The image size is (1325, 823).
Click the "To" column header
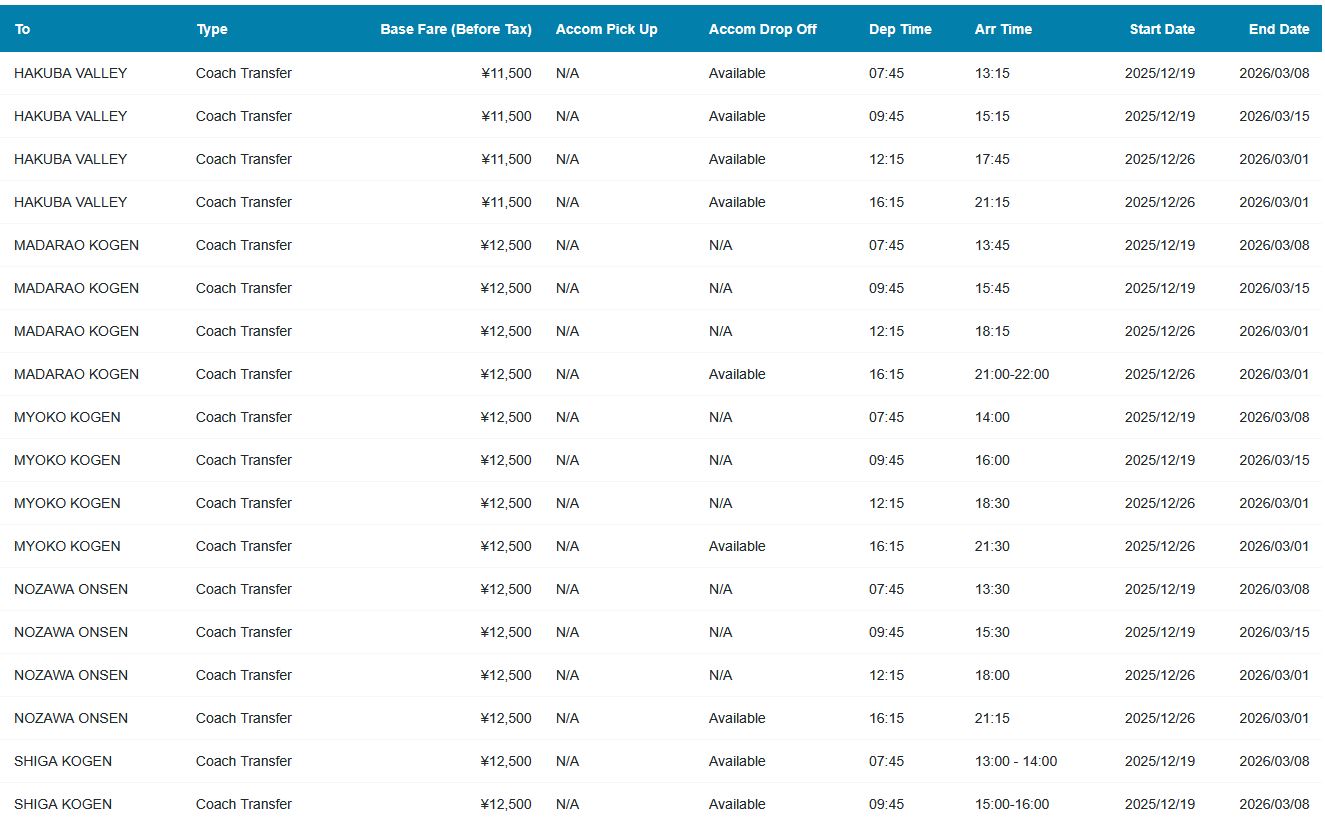point(22,29)
